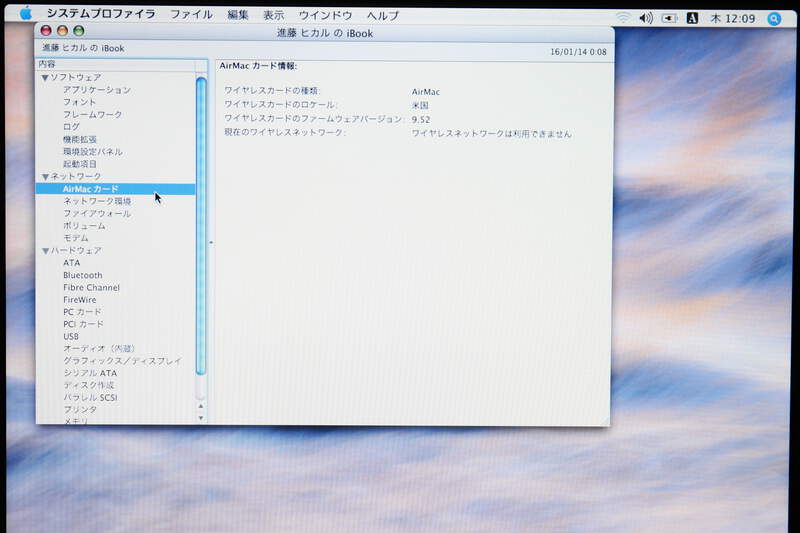Select シリアル ATA in the sidebar
Screen dimensions: 800x533
(x=90, y=373)
